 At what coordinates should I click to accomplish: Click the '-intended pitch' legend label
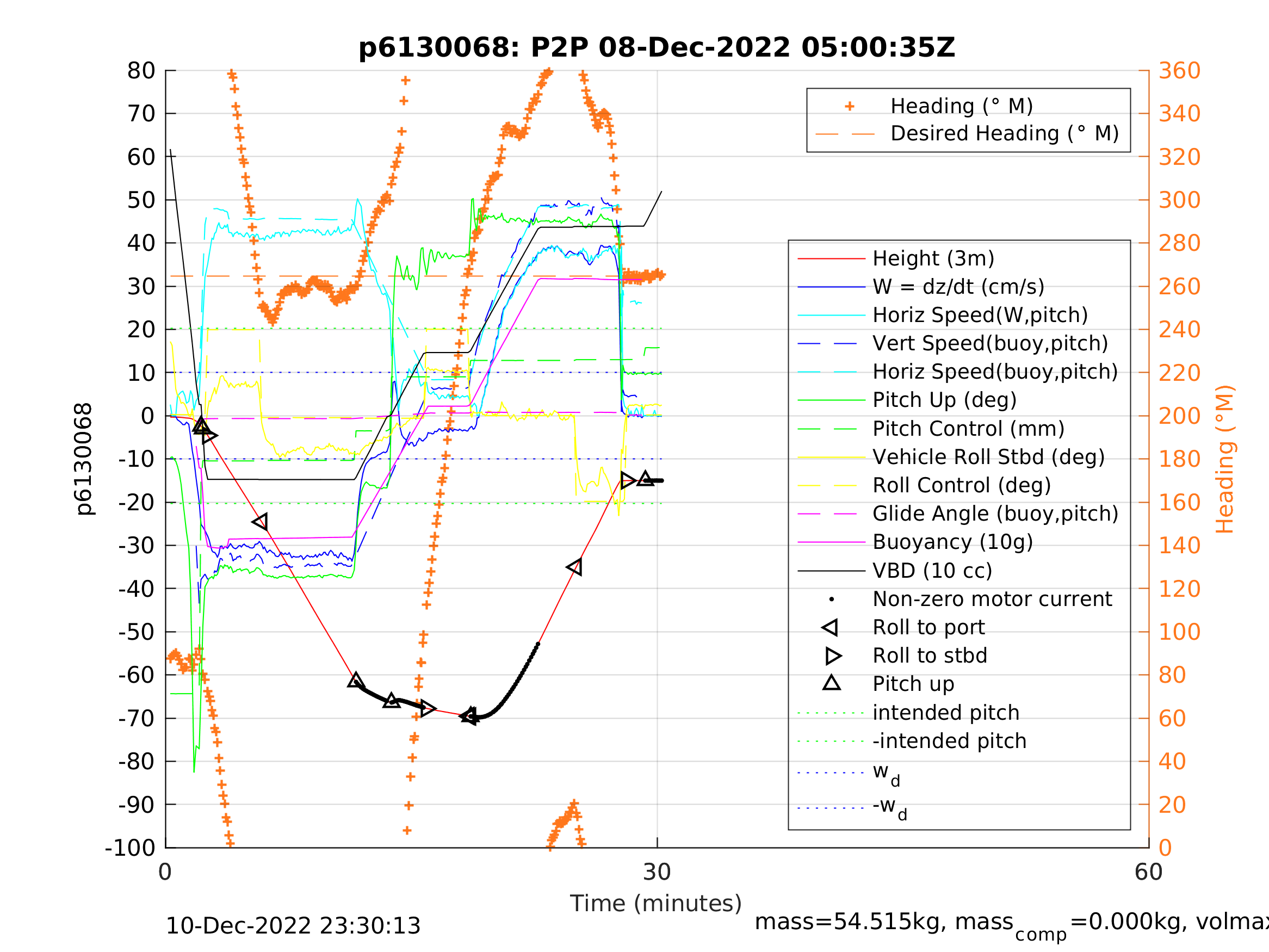pyautogui.click(x=950, y=741)
